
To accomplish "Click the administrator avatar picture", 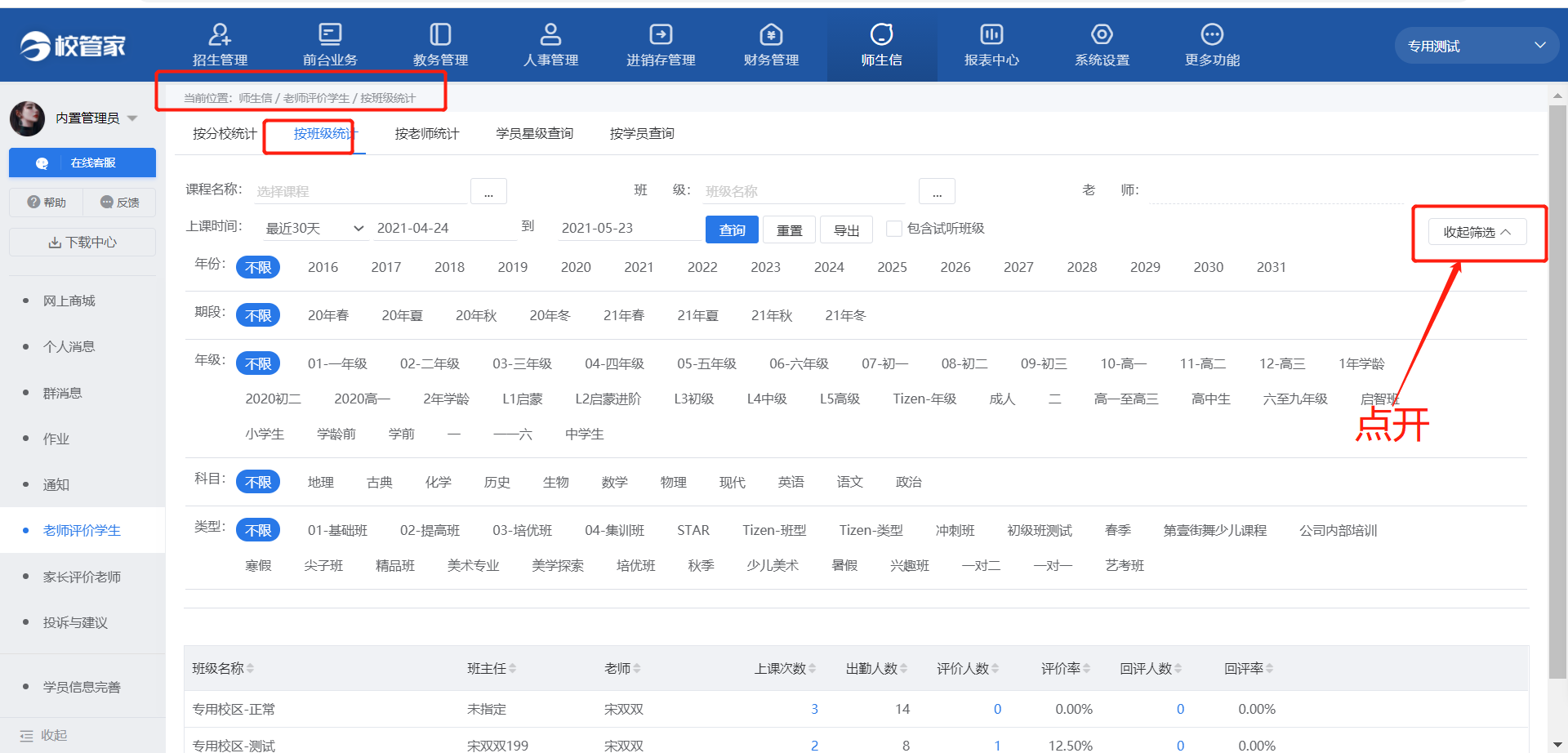I will [x=27, y=118].
